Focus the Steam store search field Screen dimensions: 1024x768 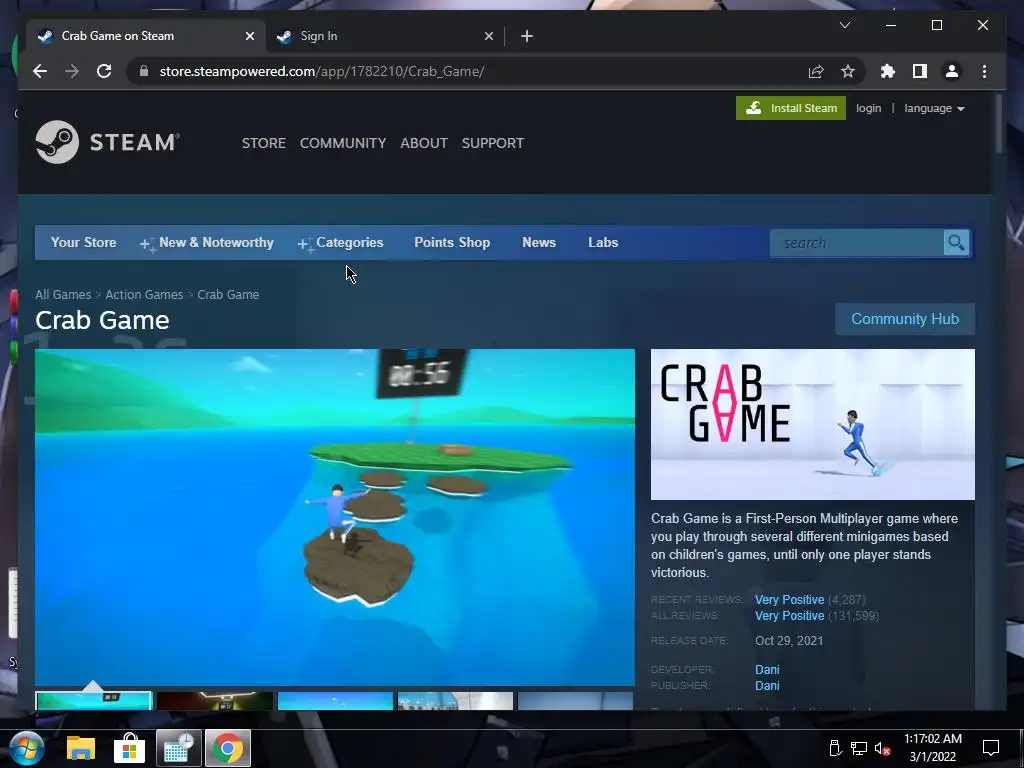point(857,243)
